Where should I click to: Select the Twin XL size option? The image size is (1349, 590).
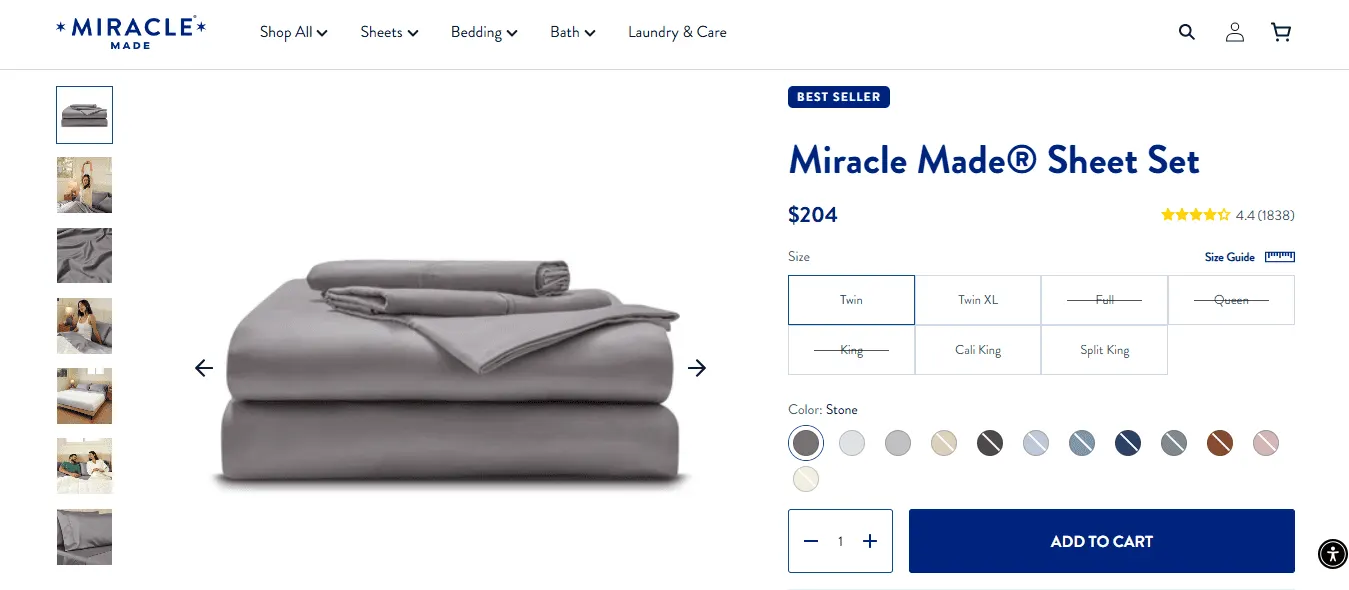[978, 300]
